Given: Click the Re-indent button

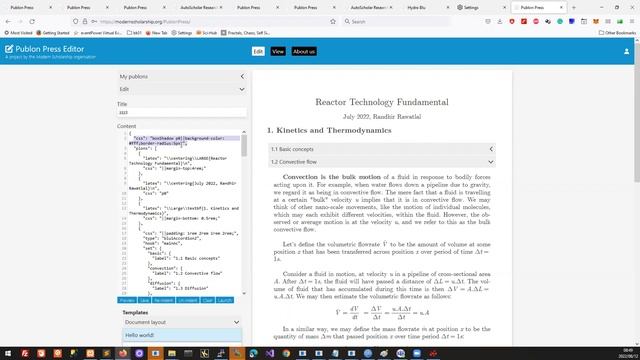Looking at the screenshot, I should point(163,300).
